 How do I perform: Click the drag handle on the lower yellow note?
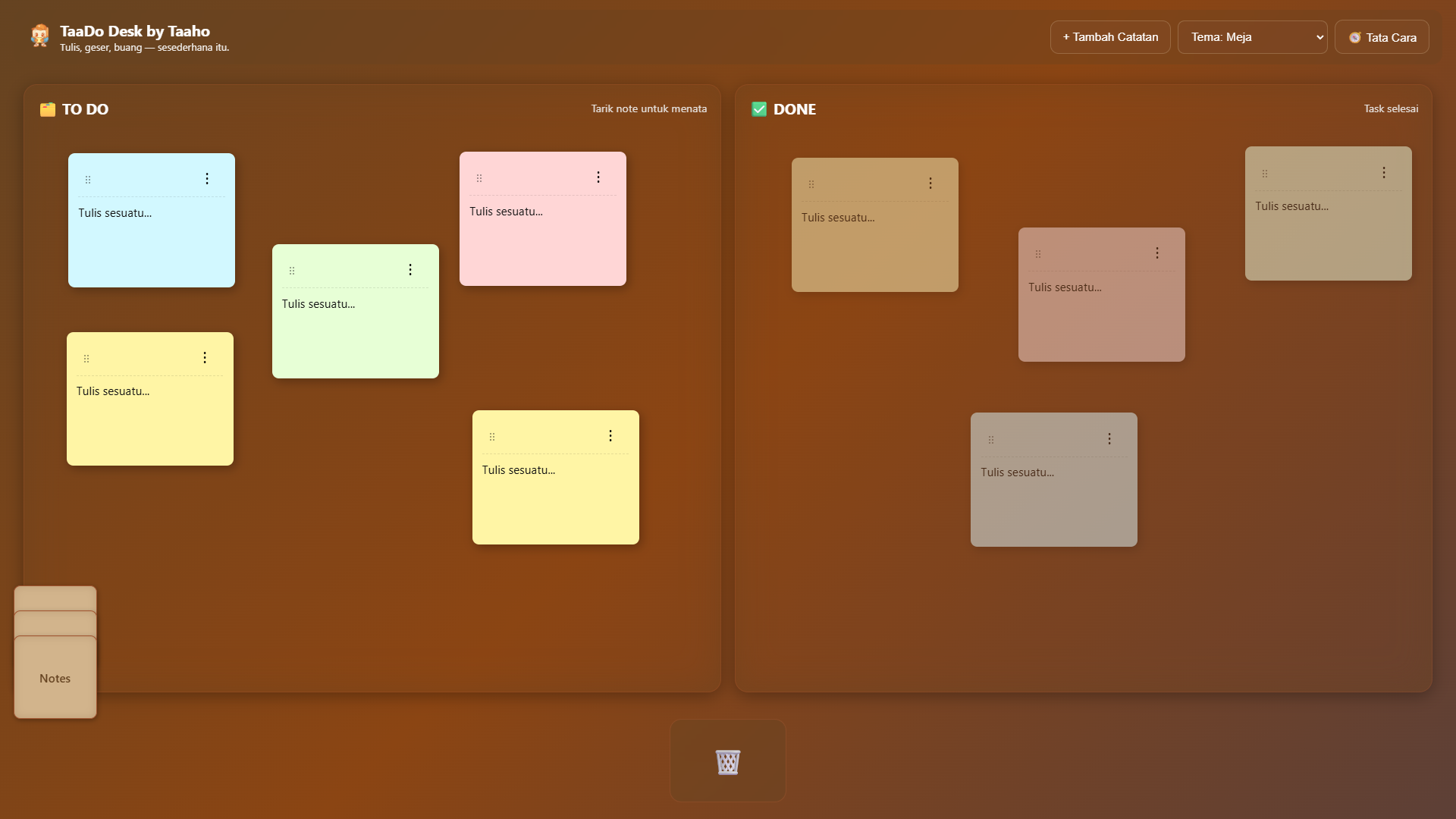[x=491, y=436]
